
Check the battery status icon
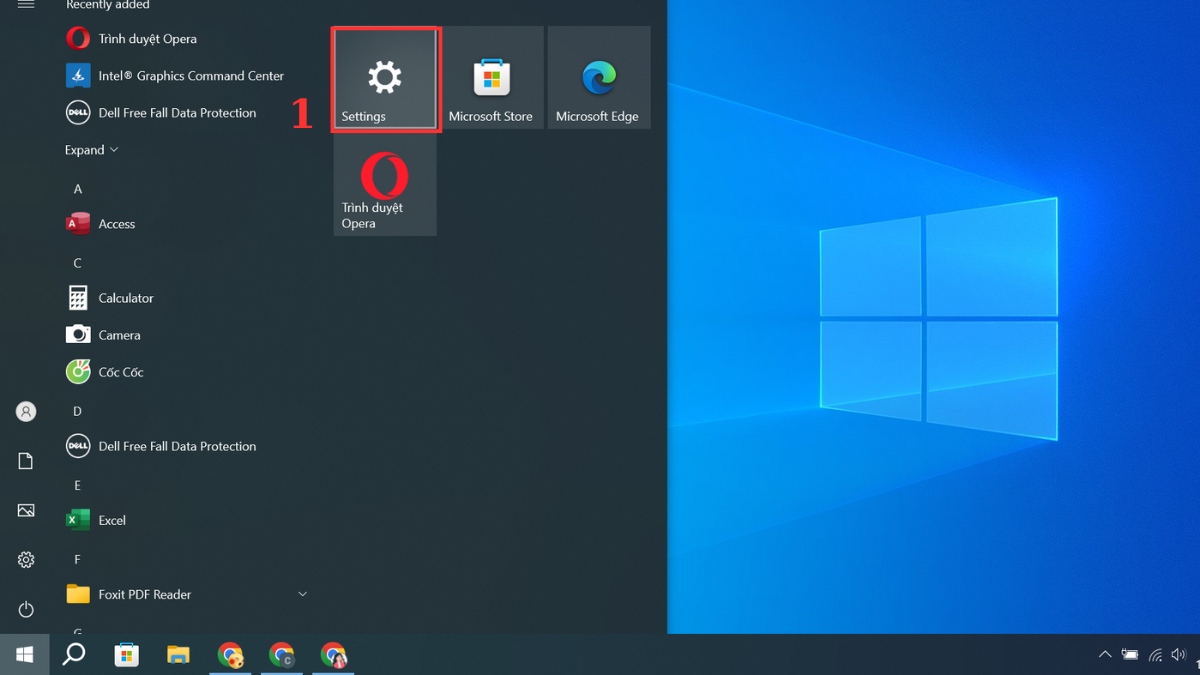(1130, 655)
